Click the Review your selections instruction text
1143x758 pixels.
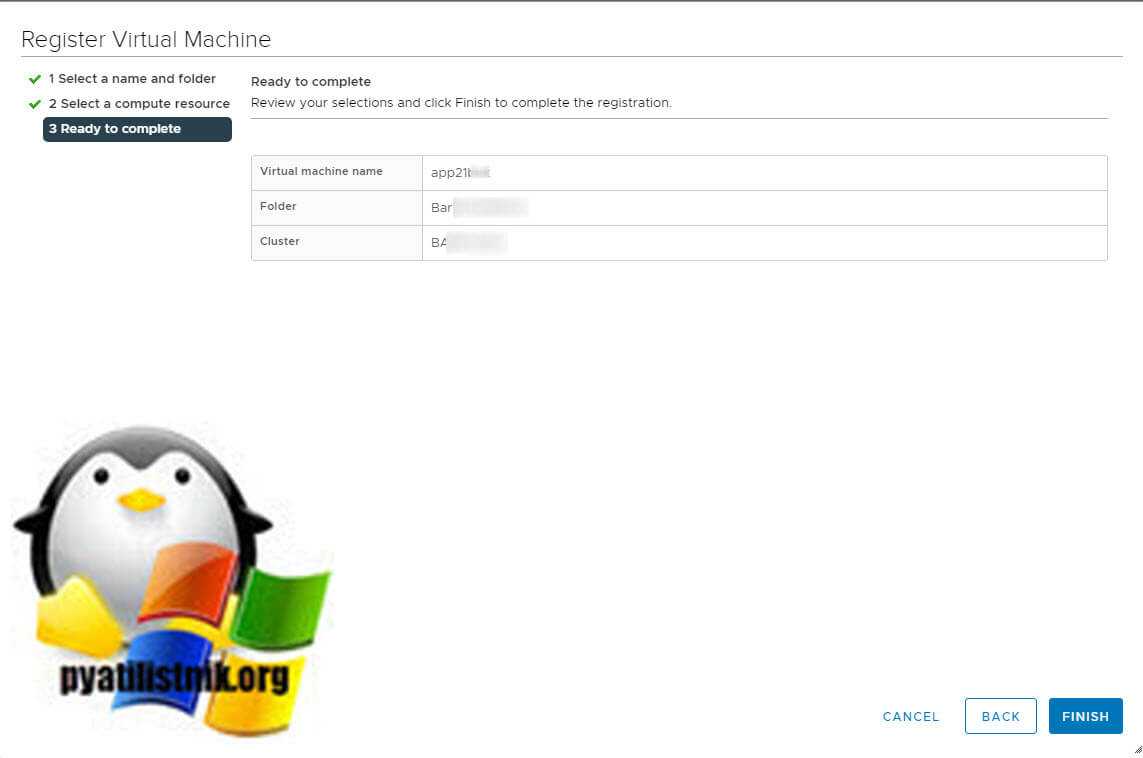pos(461,103)
